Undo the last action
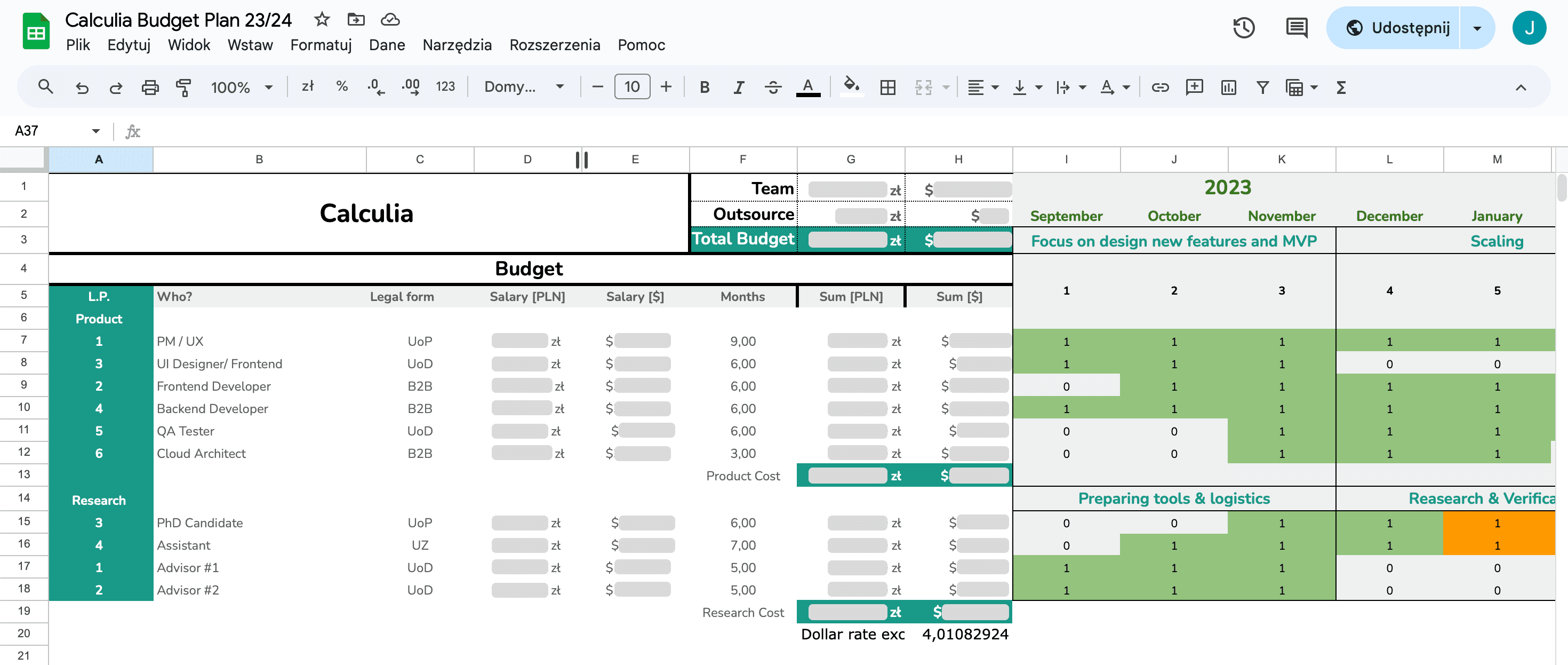The width and height of the screenshot is (1568, 665). coord(82,87)
